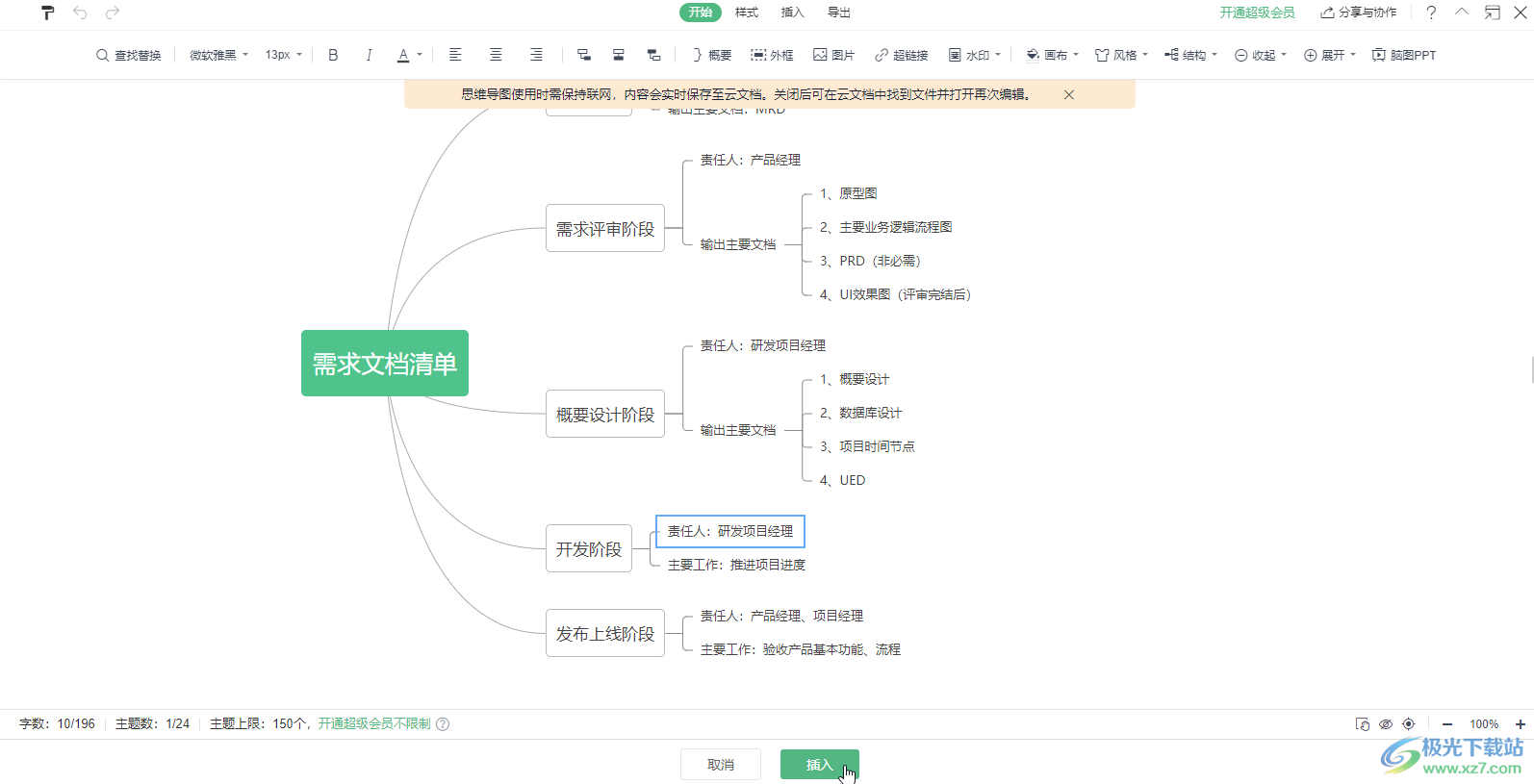Click 取消 cancel button
Screen dimensions: 1534x784
[721, 765]
